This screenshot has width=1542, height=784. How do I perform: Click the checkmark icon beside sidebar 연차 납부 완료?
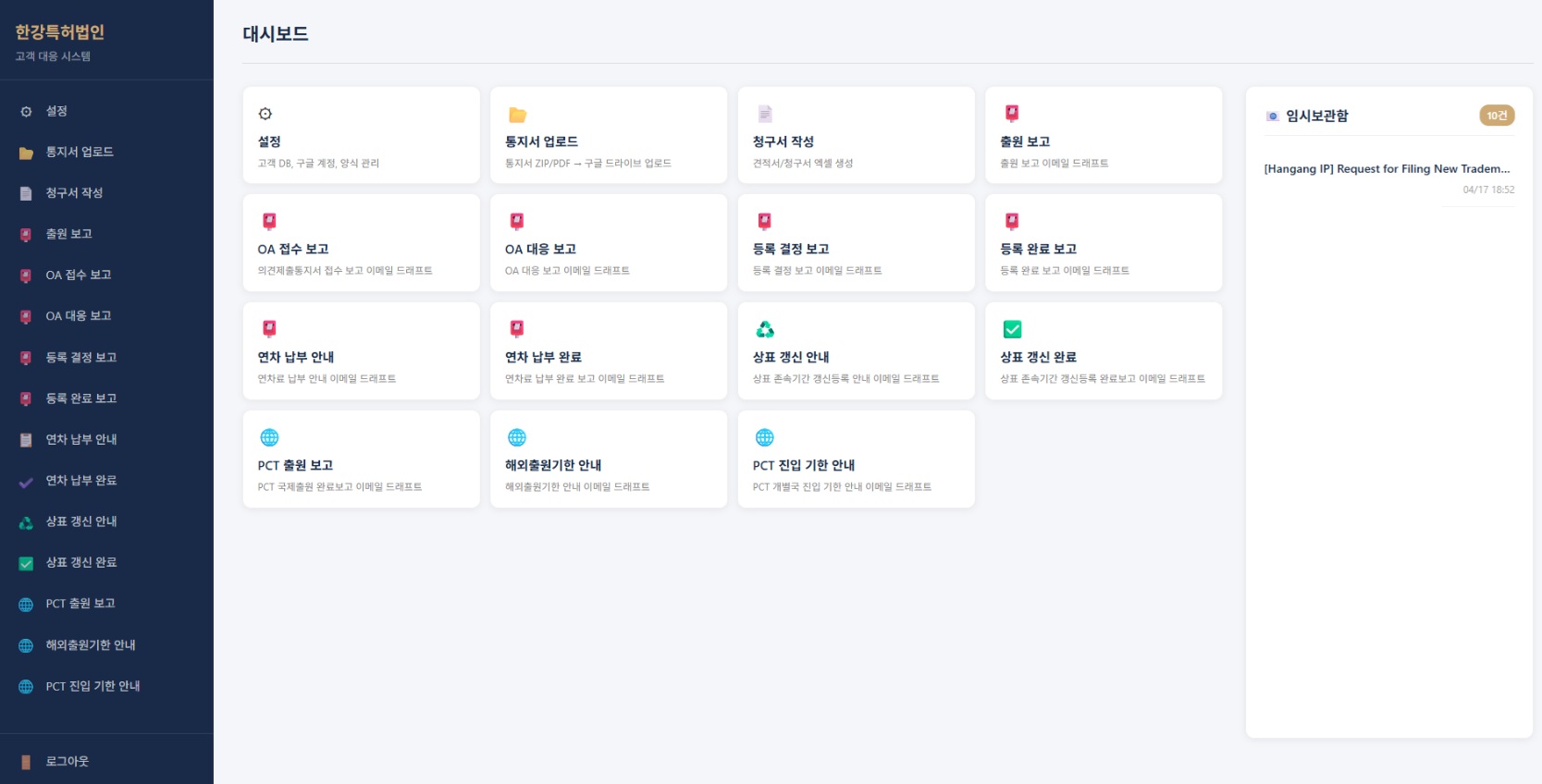(26, 482)
